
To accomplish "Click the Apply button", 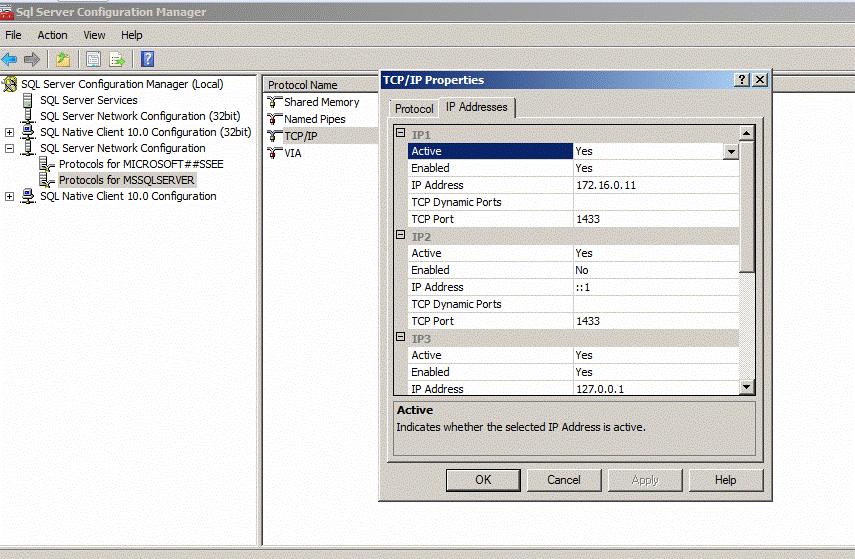I will coord(645,480).
